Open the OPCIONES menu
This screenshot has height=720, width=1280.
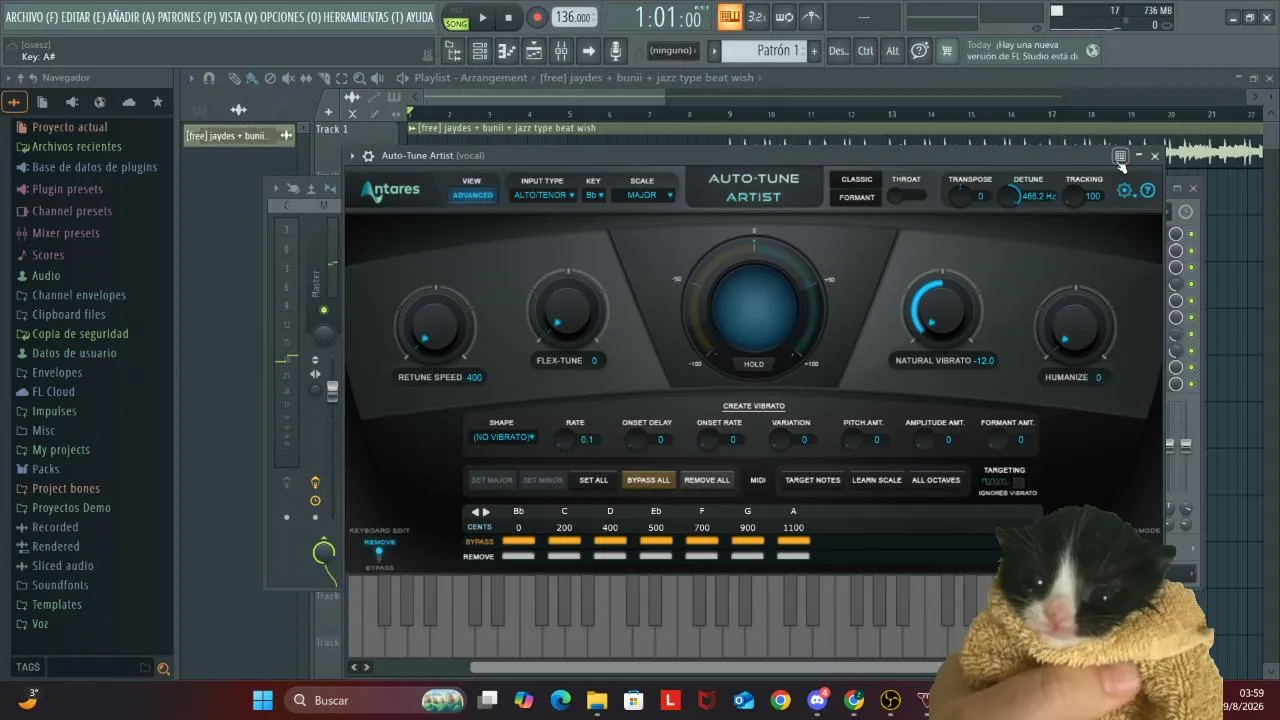(291, 17)
